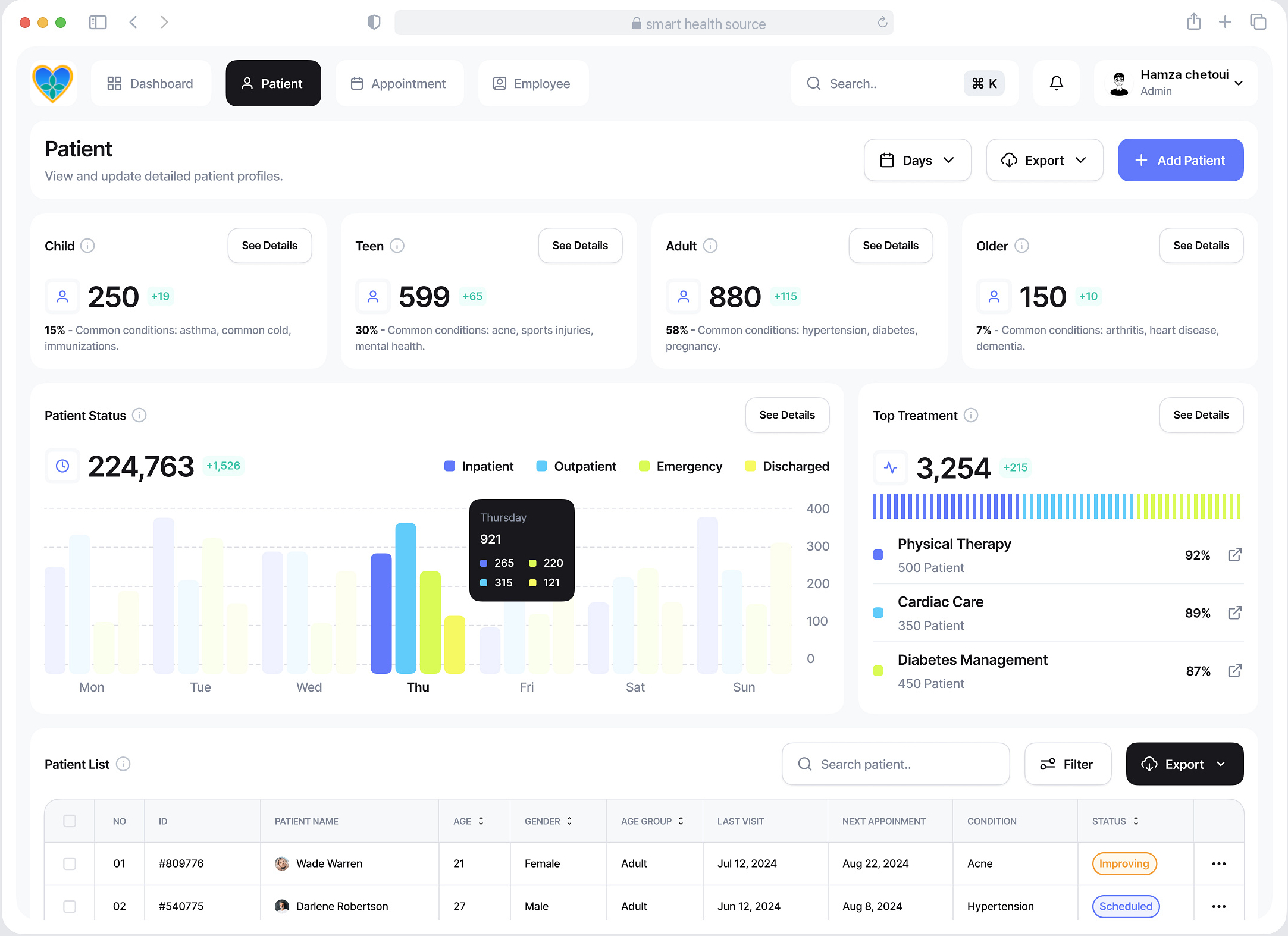The width and height of the screenshot is (1288, 936).
Task: Click the notification bell icon
Action: coord(1056,83)
